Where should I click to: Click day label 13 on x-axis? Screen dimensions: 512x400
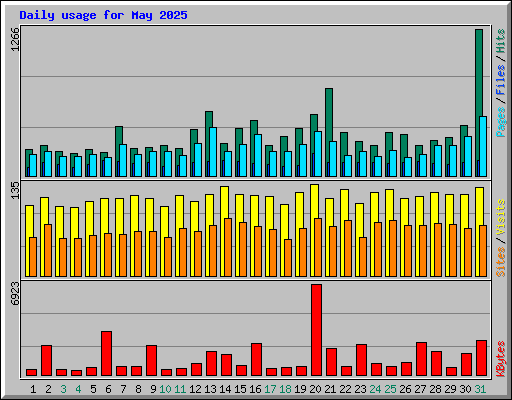click(210, 389)
